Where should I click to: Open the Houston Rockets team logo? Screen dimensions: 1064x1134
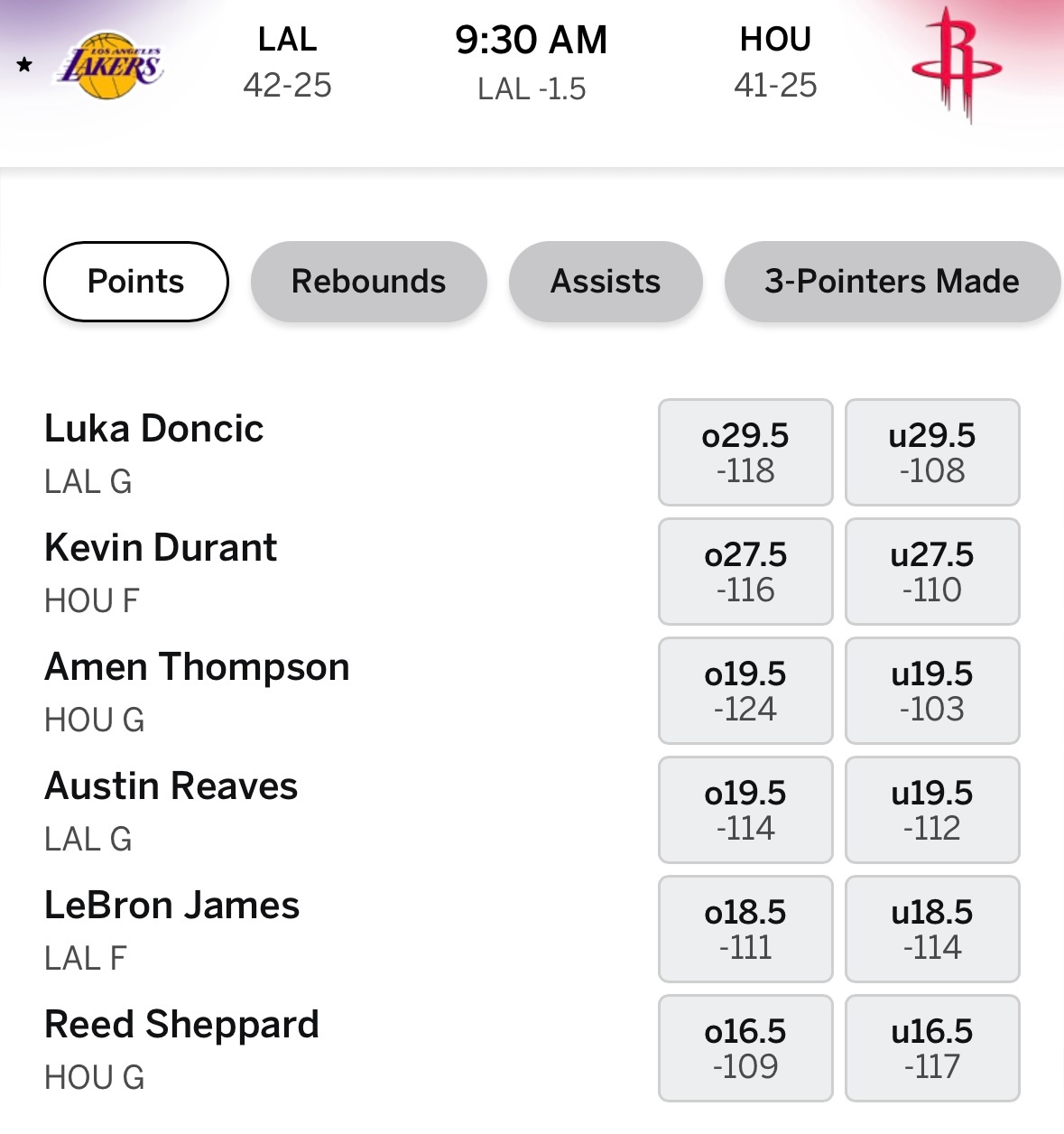point(957,65)
